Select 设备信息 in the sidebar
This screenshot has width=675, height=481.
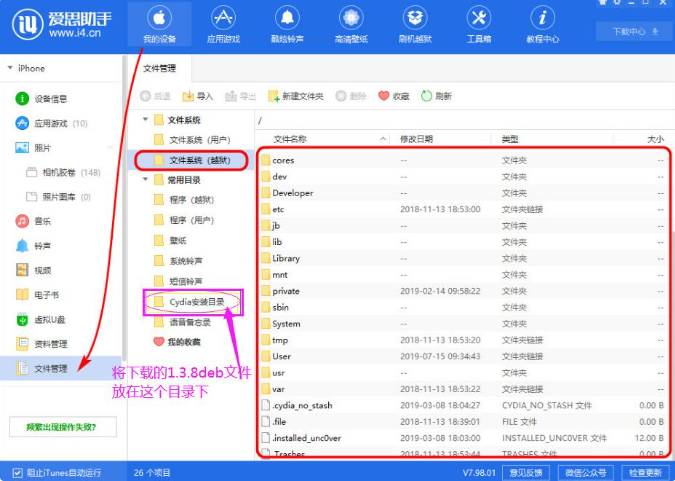[62, 99]
